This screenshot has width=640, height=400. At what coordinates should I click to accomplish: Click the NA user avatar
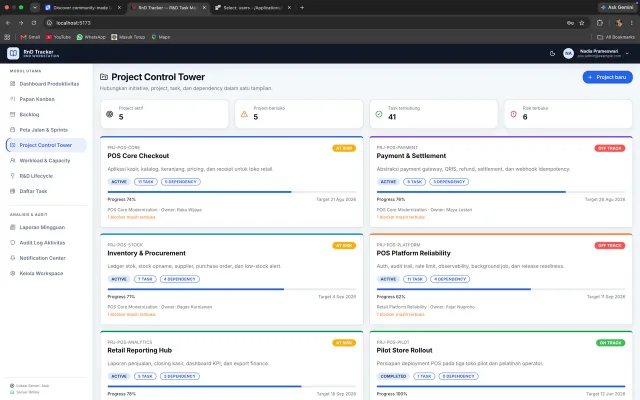click(568, 53)
